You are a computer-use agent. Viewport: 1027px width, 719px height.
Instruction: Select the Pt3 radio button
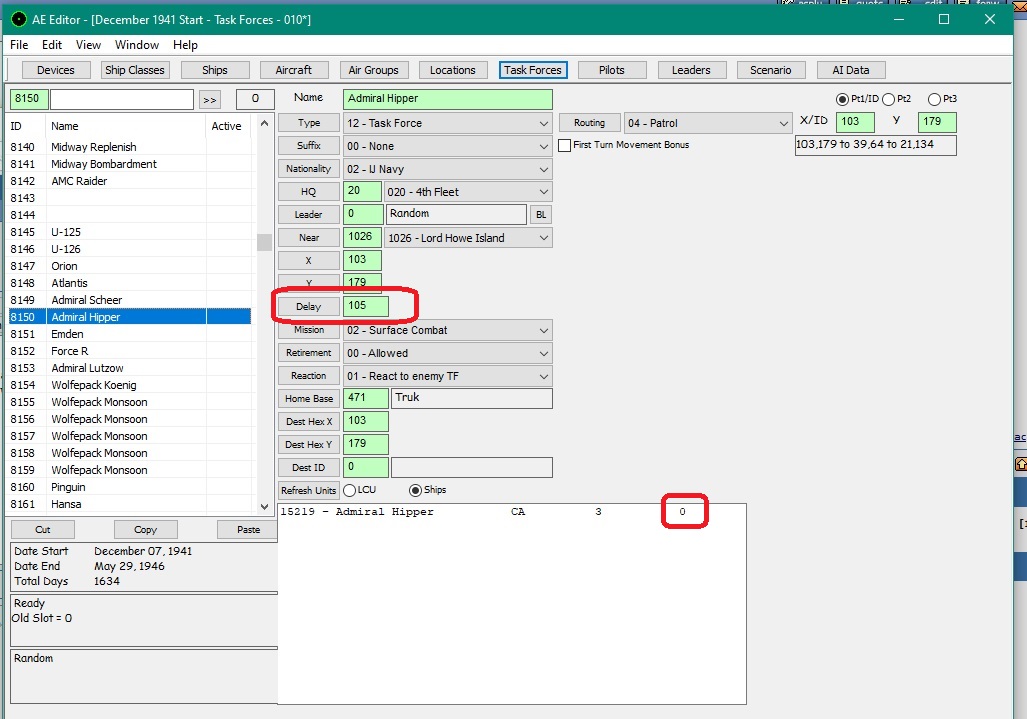coord(935,100)
